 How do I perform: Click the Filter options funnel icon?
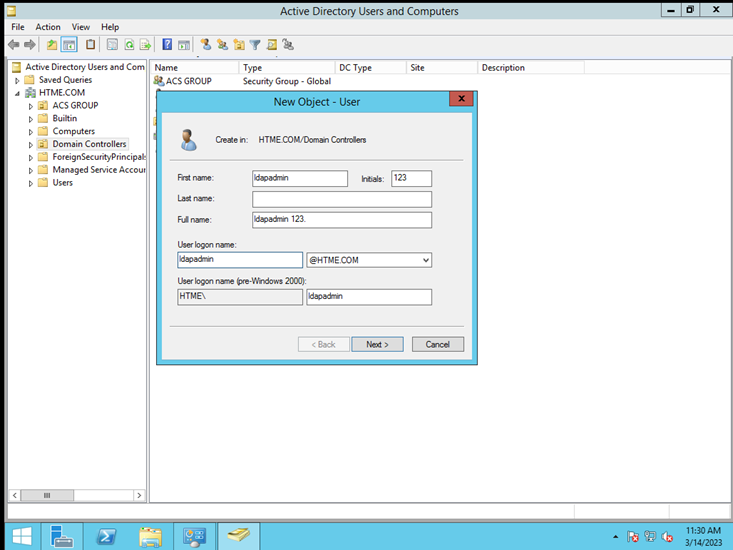coord(255,45)
